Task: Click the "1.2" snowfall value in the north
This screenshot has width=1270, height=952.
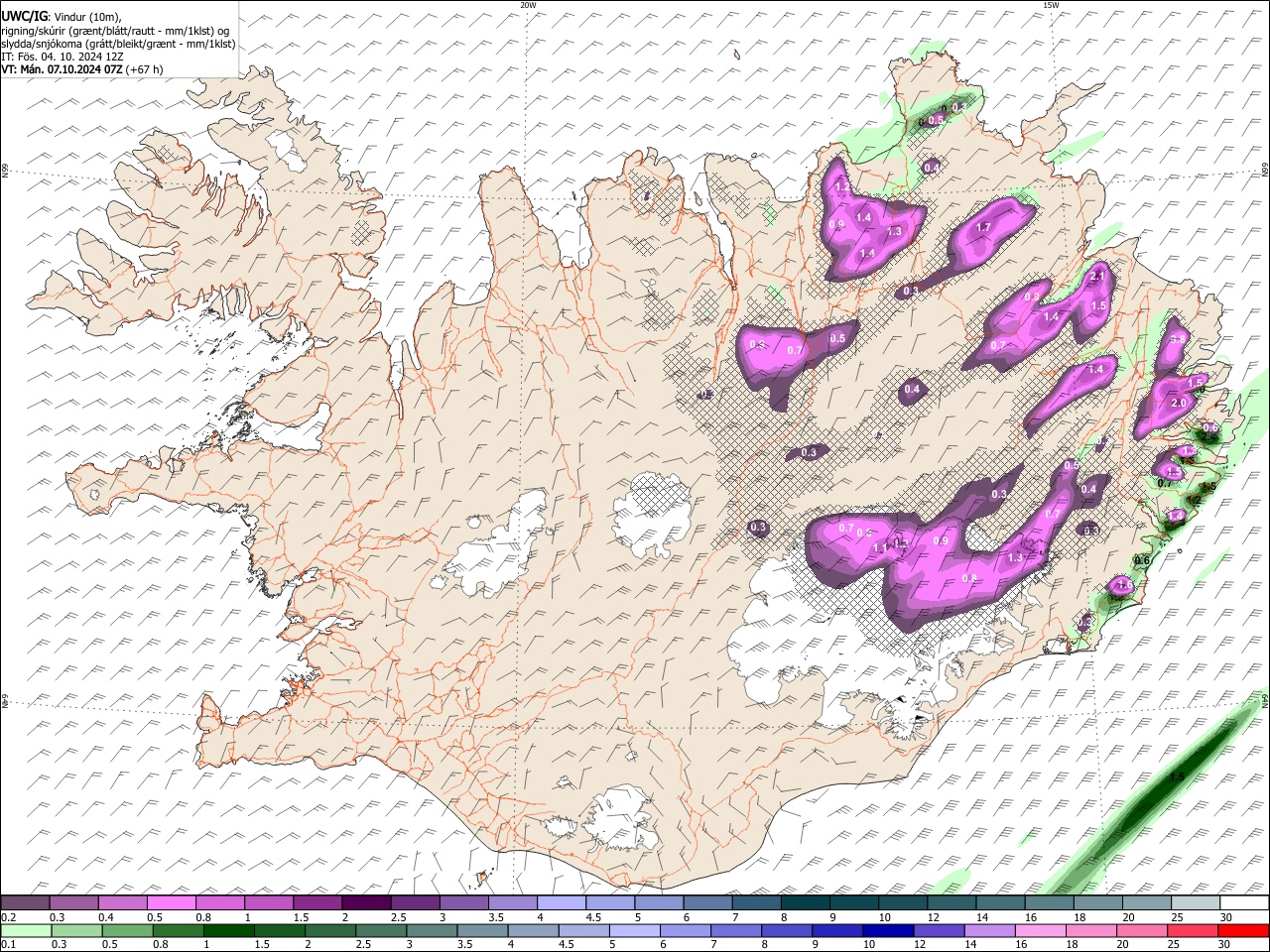Action: tap(841, 186)
